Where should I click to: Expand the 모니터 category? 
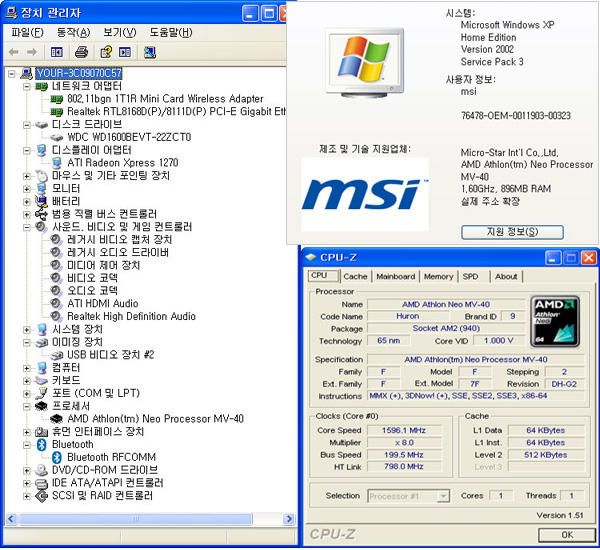(x=26, y=189)
